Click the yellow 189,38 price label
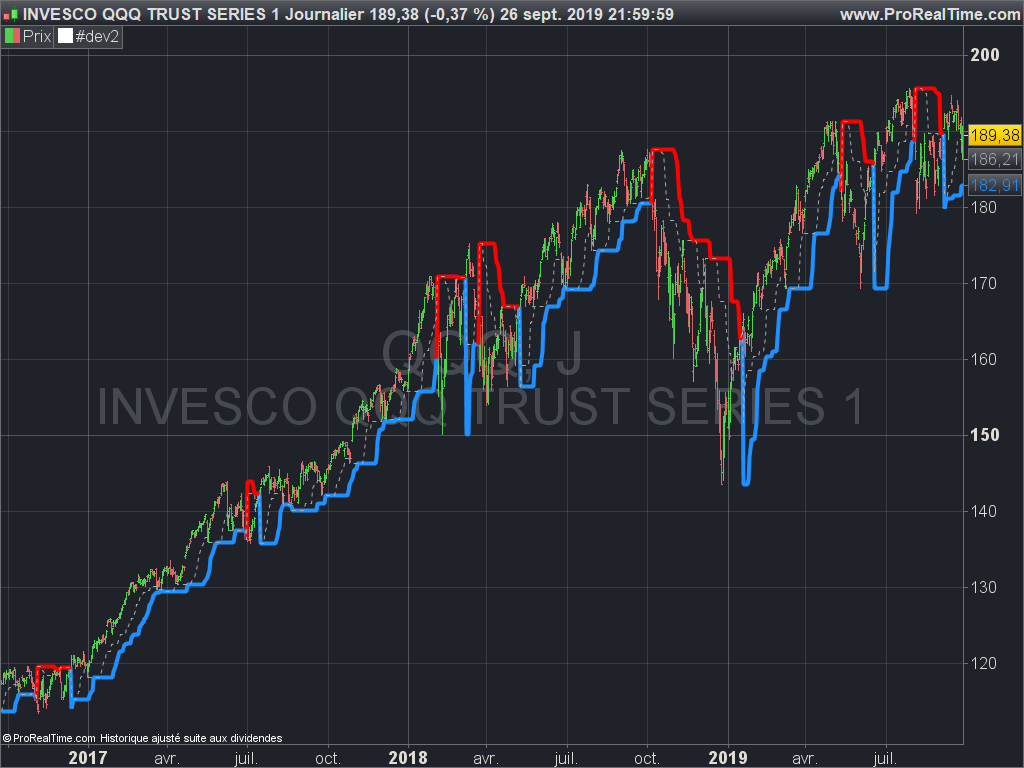 point(994,135)
